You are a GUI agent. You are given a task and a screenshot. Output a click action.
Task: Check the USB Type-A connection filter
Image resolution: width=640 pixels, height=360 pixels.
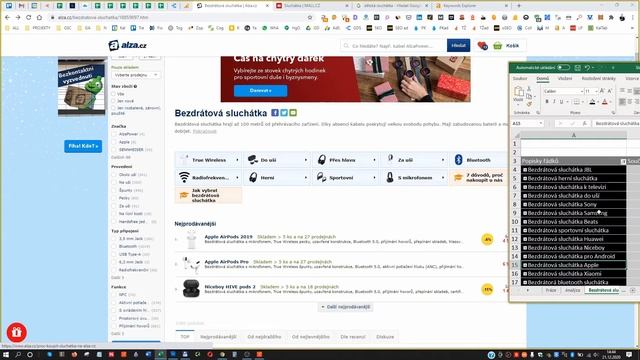click(x=114, y=254)
